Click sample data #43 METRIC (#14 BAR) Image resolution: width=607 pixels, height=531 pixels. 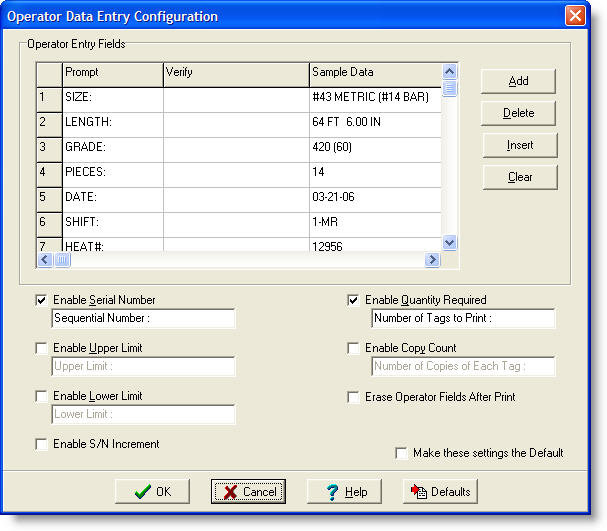click(376, 100)
